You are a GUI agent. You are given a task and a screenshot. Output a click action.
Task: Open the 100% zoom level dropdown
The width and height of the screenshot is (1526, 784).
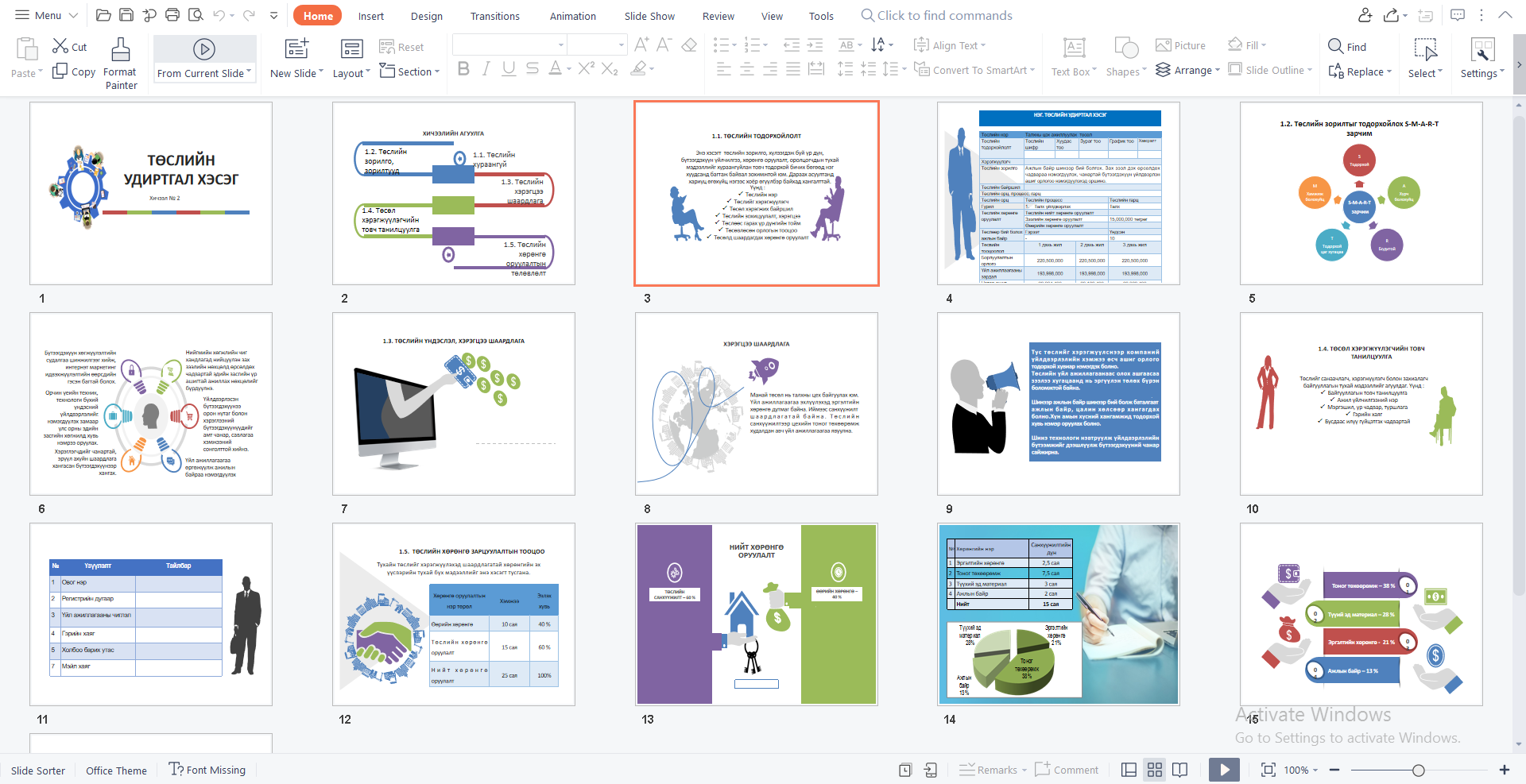(1301, 770)
